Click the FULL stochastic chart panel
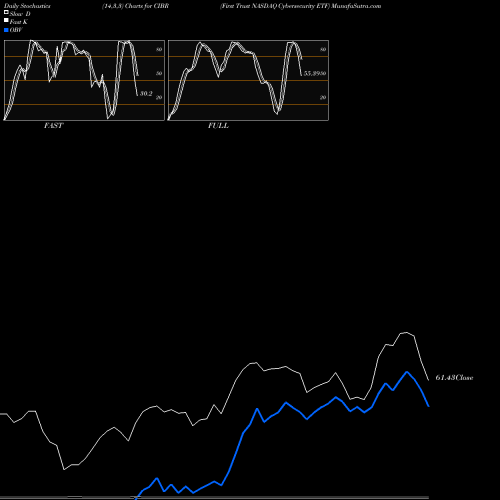This screenshot has width=500, height=500. [x=248, y=80]
